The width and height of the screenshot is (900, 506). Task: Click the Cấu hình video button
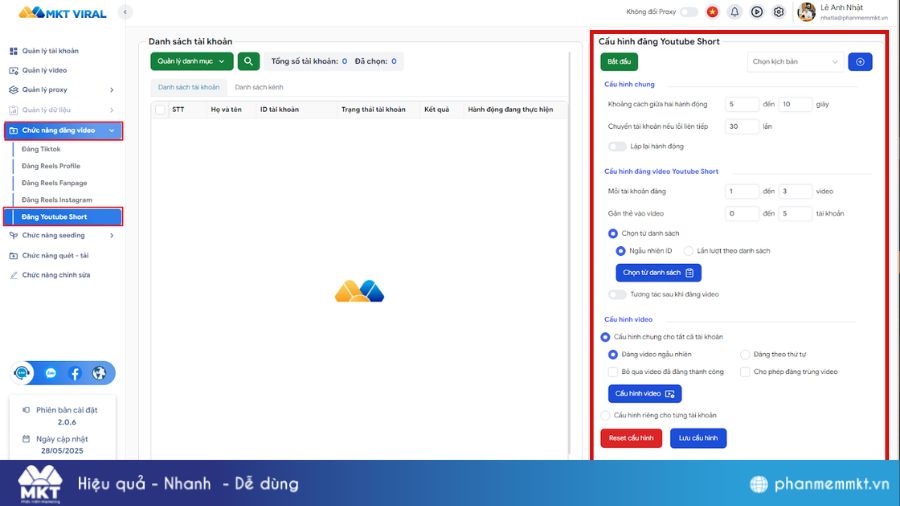coord(645,394)
